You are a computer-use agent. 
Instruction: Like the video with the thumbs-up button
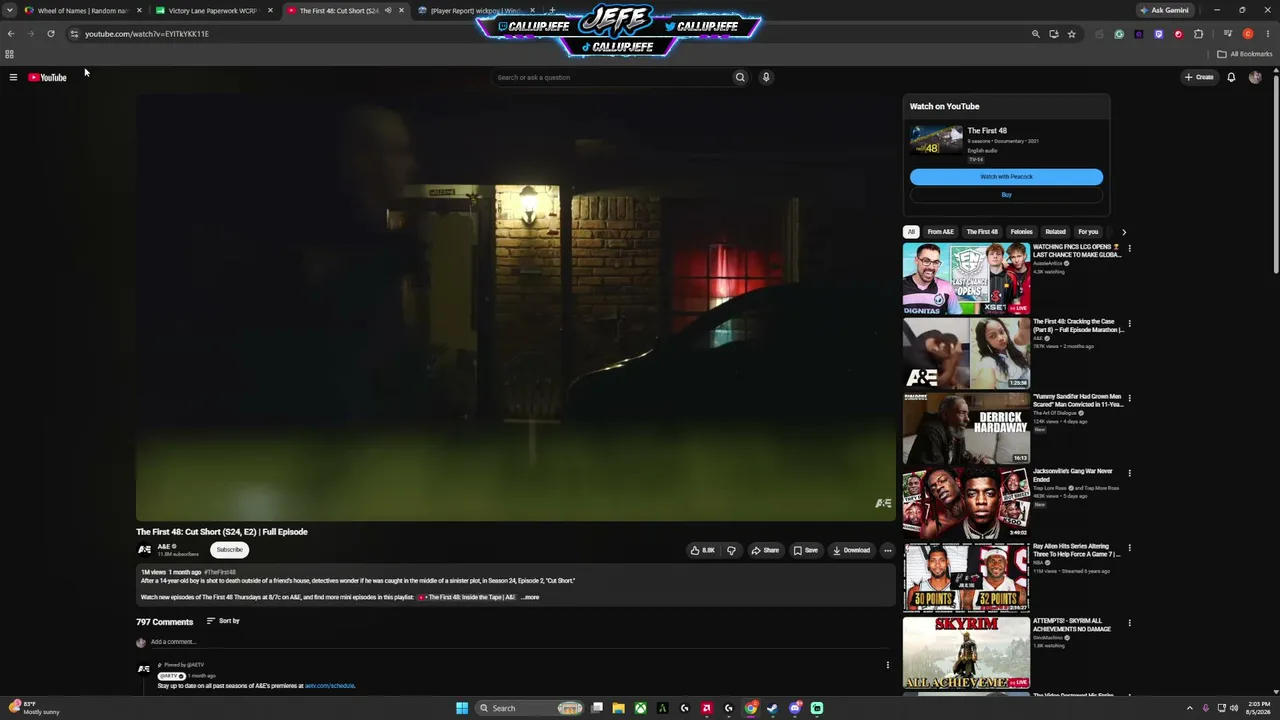pyautogui.click(x=703, y=550)
